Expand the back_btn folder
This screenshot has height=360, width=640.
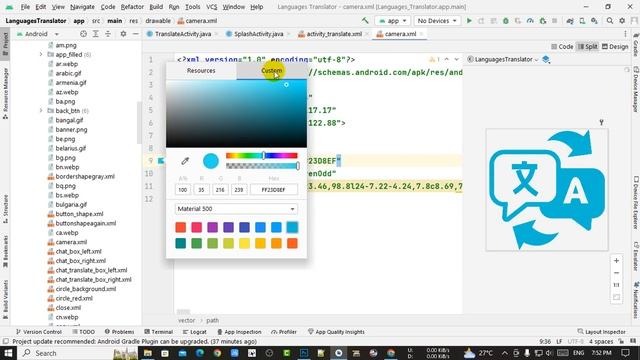pos(41,111)
